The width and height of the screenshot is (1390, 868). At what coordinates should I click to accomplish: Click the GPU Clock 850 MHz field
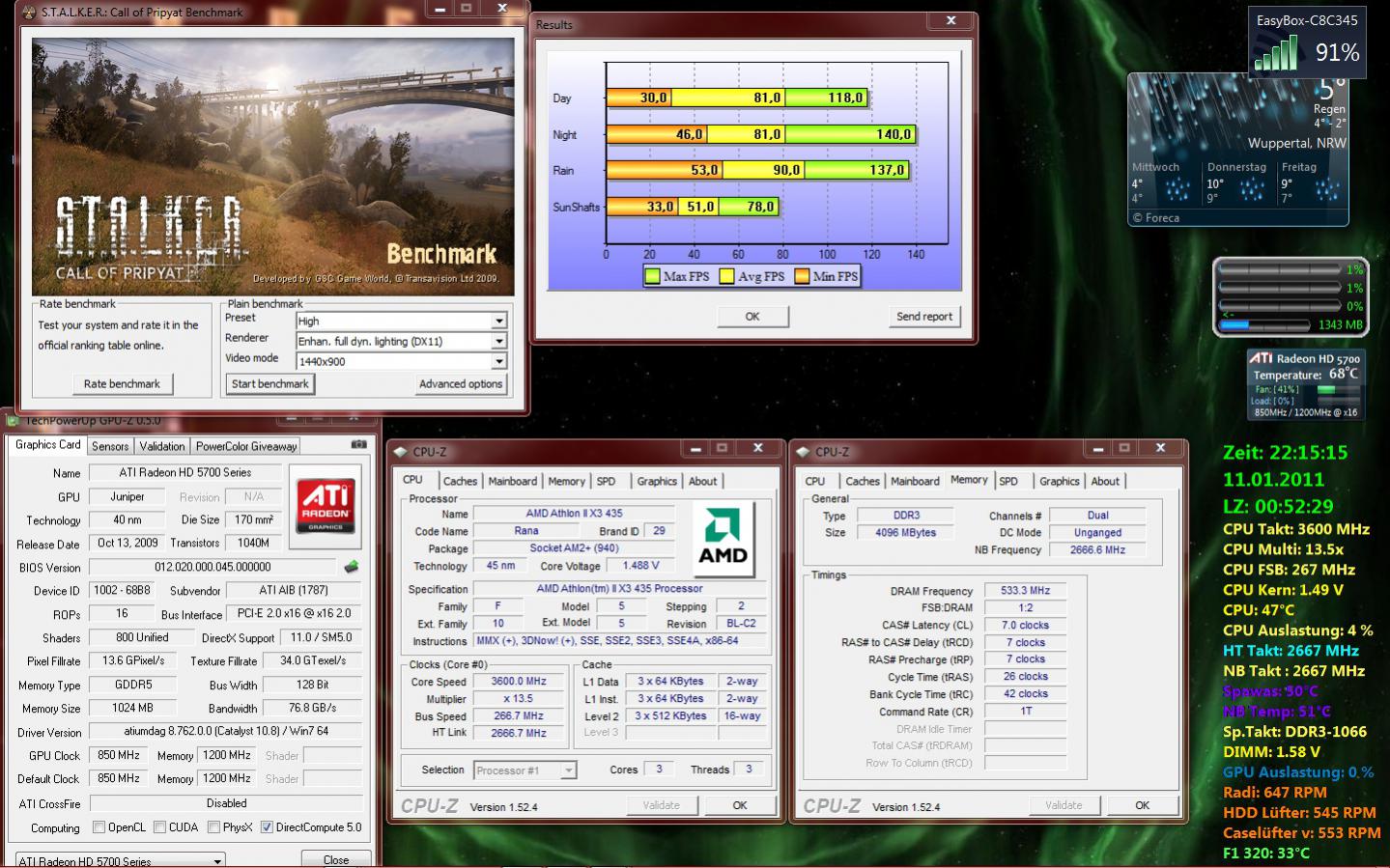pos(118,755)
